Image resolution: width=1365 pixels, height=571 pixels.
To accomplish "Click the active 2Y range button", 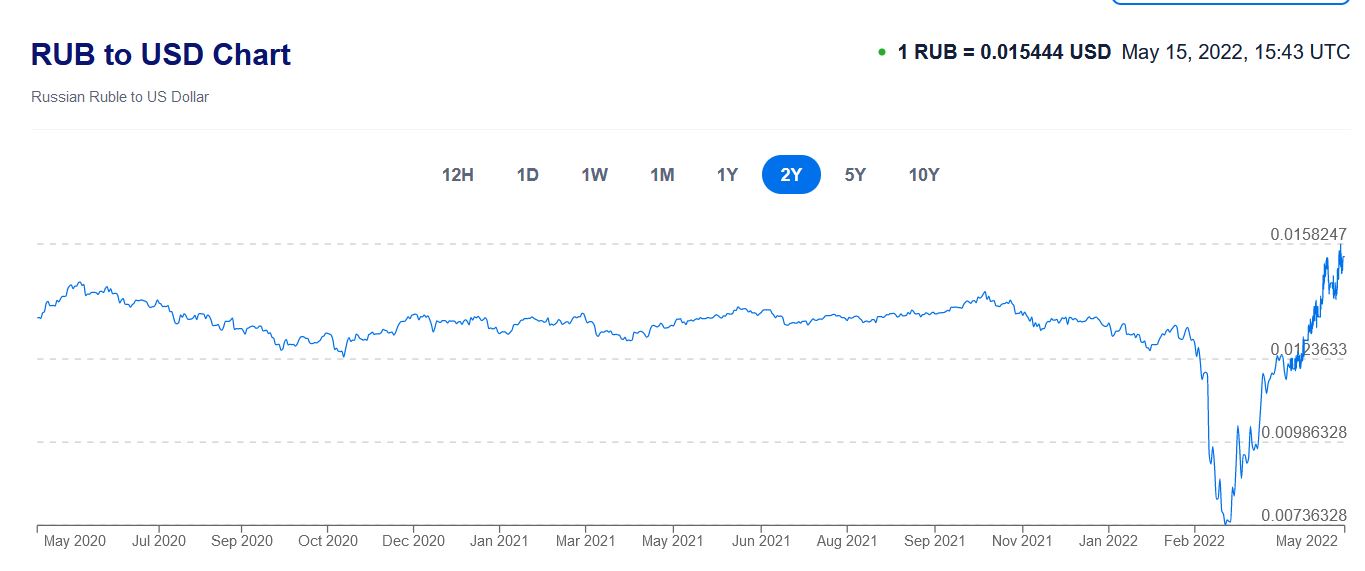I will point(791,175).
